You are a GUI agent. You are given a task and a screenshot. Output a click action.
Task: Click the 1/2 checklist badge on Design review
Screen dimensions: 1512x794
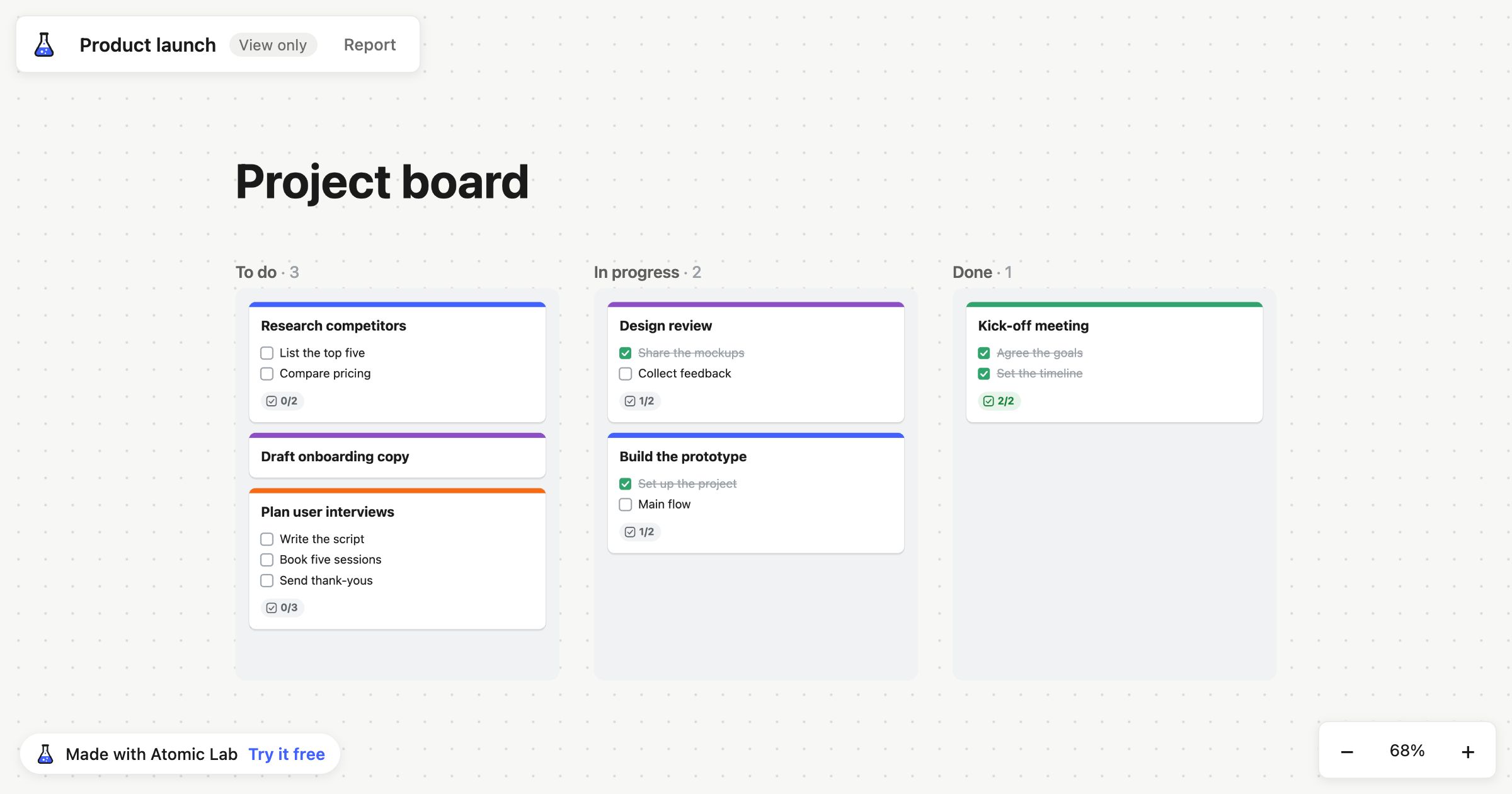pos(640,401)
